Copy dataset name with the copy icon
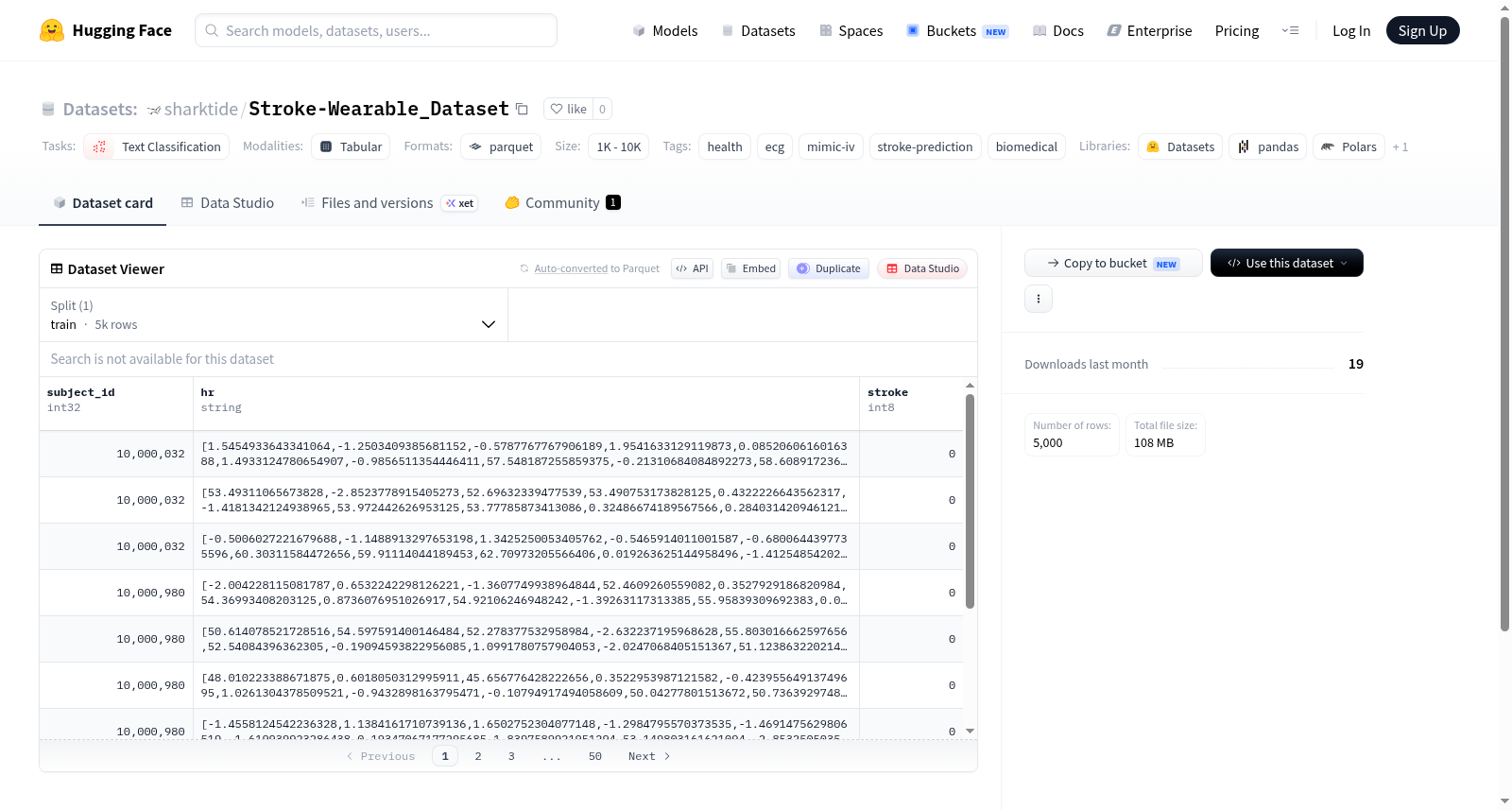This screenshot has height=810, width=1512. (522, 109)
